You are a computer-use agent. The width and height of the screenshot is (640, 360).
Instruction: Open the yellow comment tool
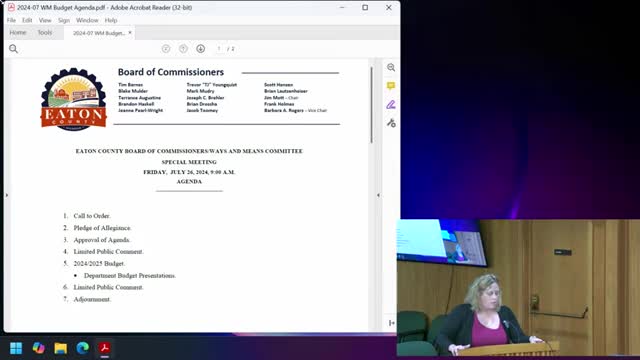(x=391, y=86)
